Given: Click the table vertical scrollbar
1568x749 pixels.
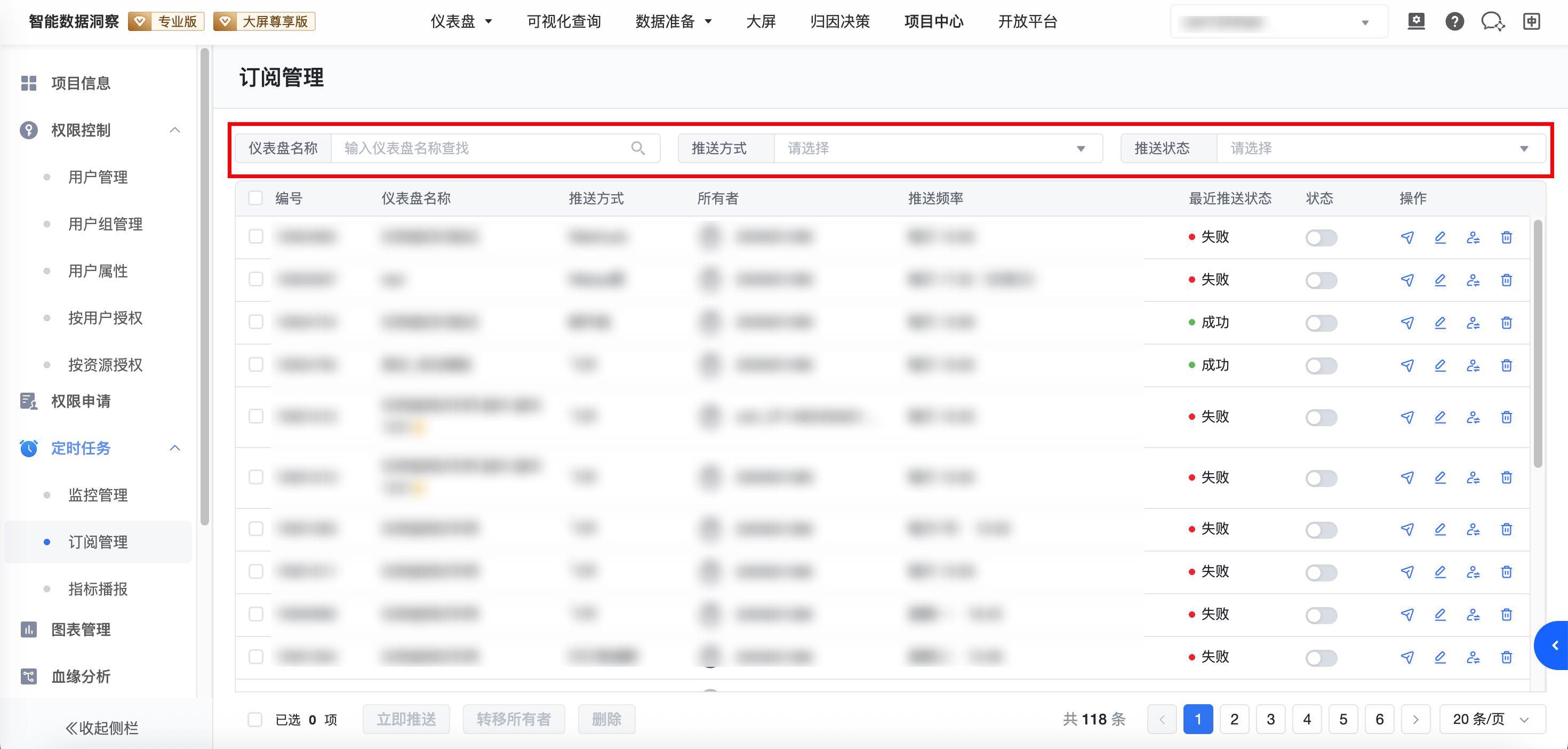Looking at the screenshot, I should click(1538, 344).
